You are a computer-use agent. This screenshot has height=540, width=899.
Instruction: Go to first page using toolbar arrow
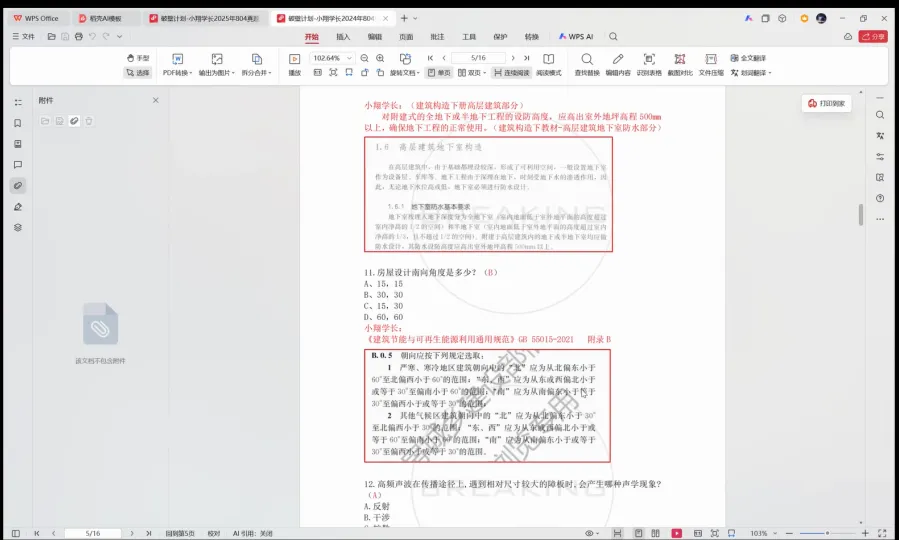pos(430,58)
